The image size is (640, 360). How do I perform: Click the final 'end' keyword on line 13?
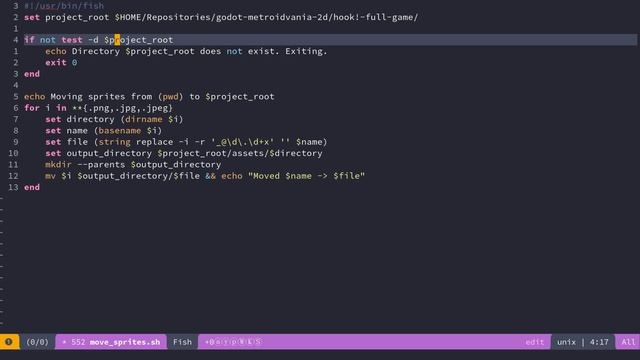tap(32, 187)
